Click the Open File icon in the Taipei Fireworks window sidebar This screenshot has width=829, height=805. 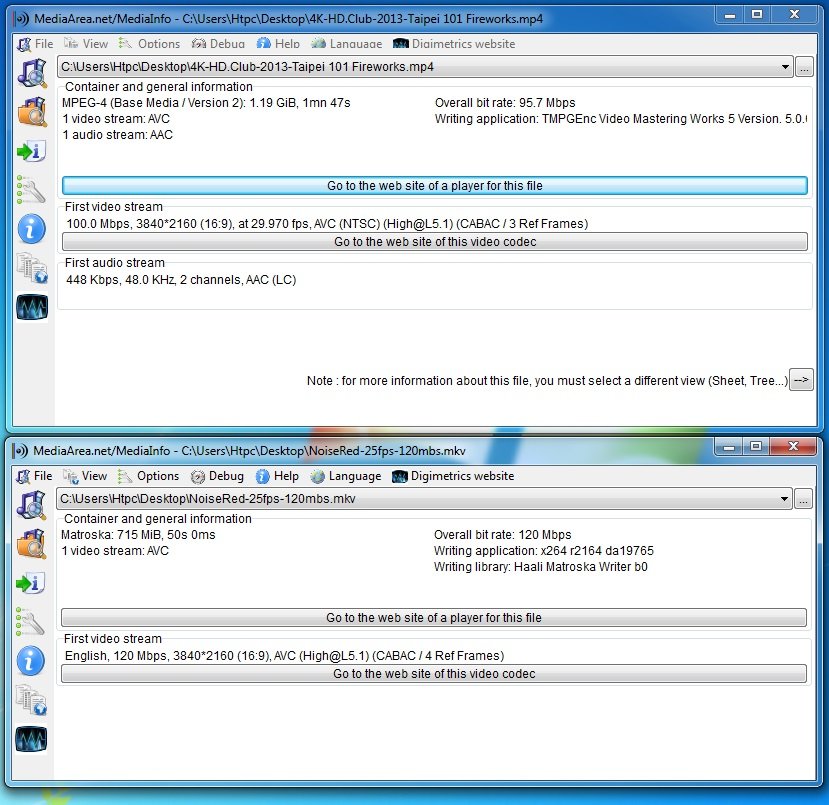click(31, 73)
